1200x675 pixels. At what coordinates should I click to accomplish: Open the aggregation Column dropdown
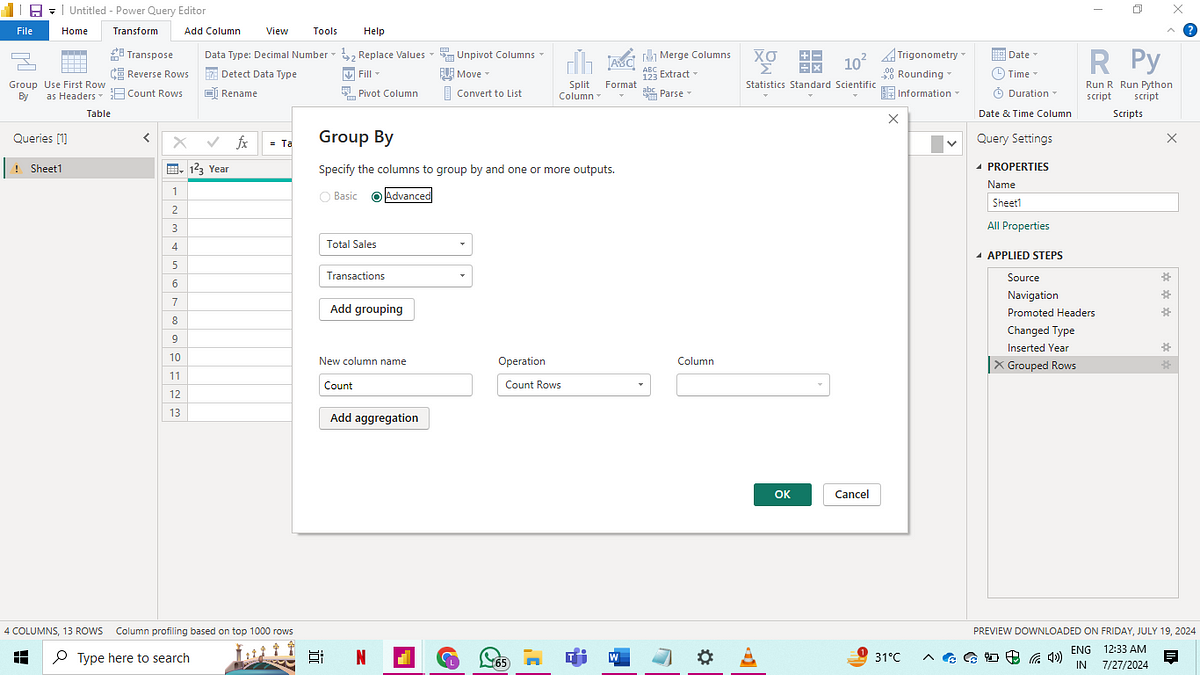(x=753, y=385)
